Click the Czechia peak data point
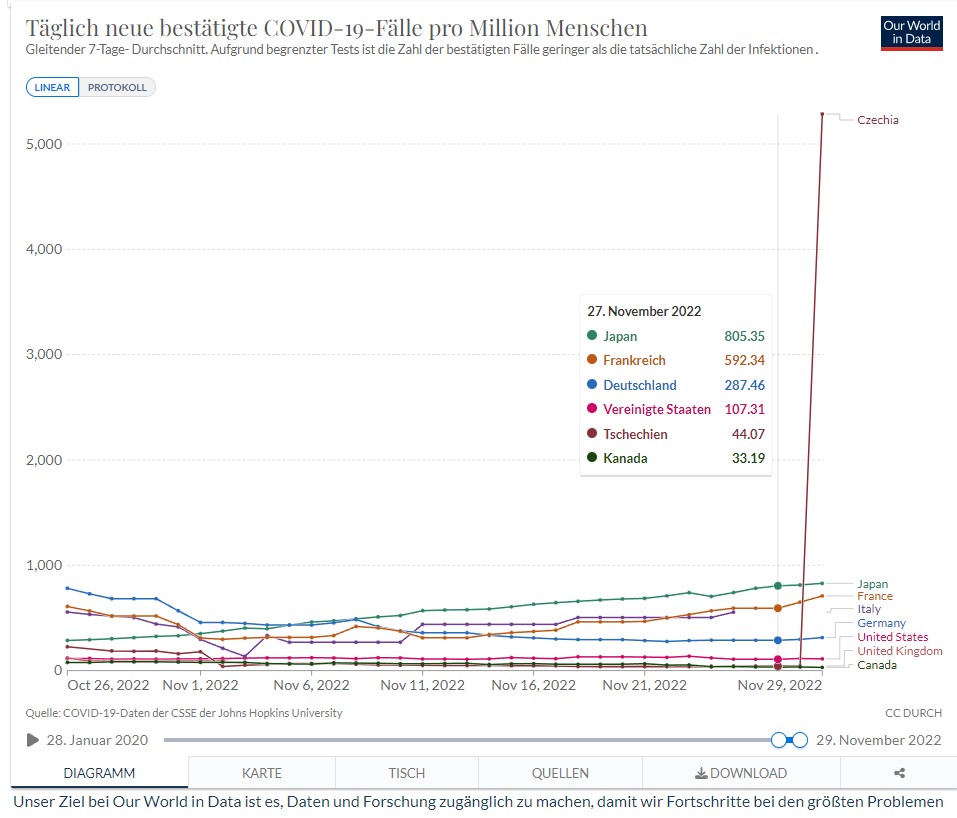The width and height of the screenshot is (957, 818). (822, 114)
